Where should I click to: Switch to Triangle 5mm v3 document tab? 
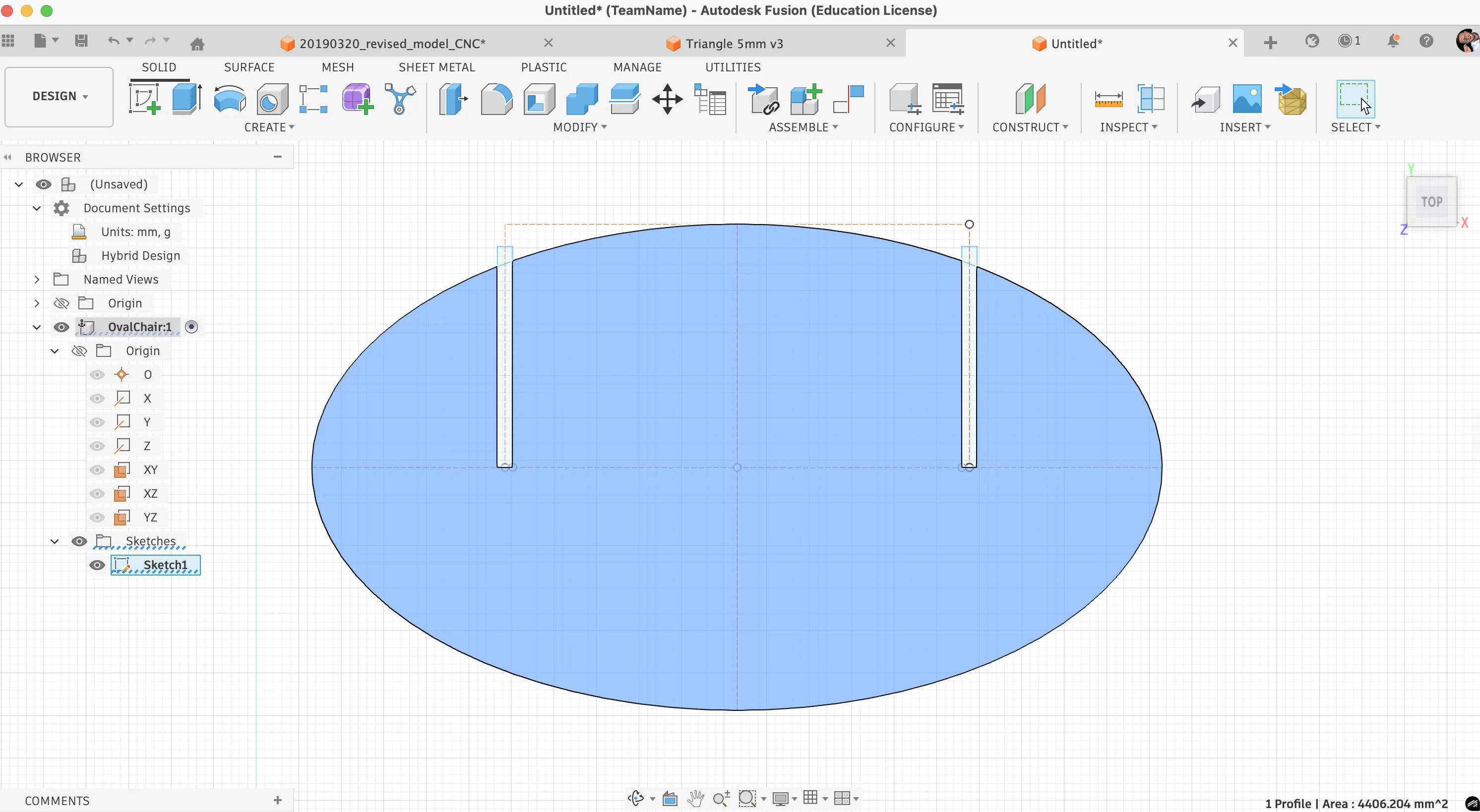tap(734, 44)
